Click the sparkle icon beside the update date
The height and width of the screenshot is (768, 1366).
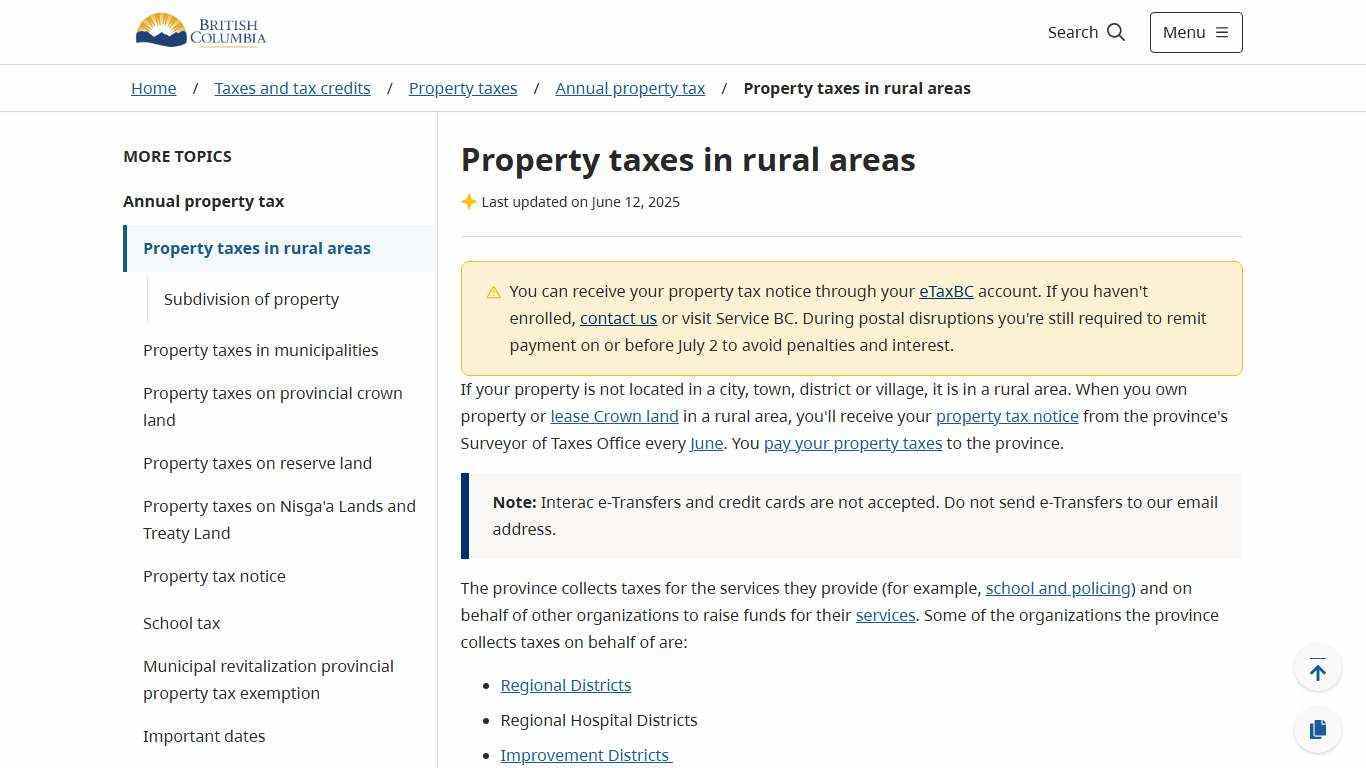[x=469, y=201]
